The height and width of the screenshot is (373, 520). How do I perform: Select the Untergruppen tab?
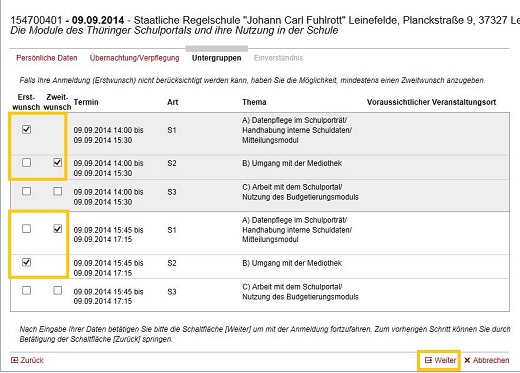216,58
